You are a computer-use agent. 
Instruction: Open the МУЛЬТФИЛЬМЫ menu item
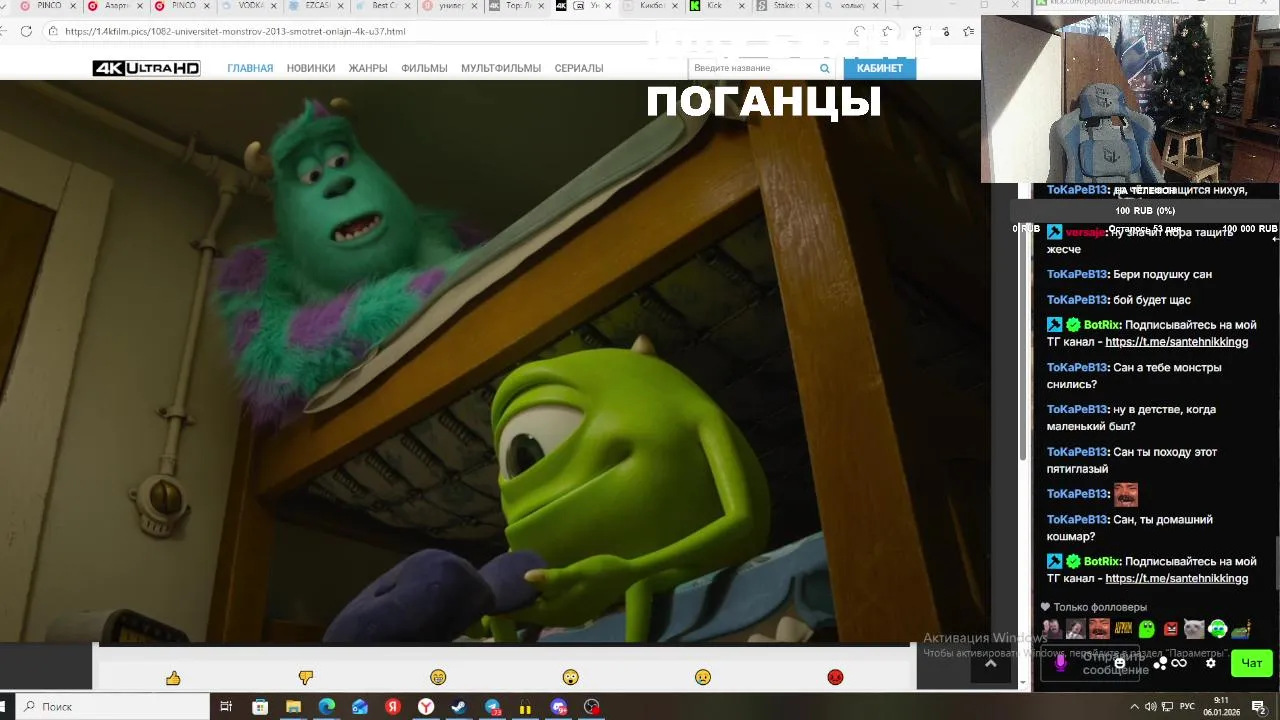coord(501,68)
